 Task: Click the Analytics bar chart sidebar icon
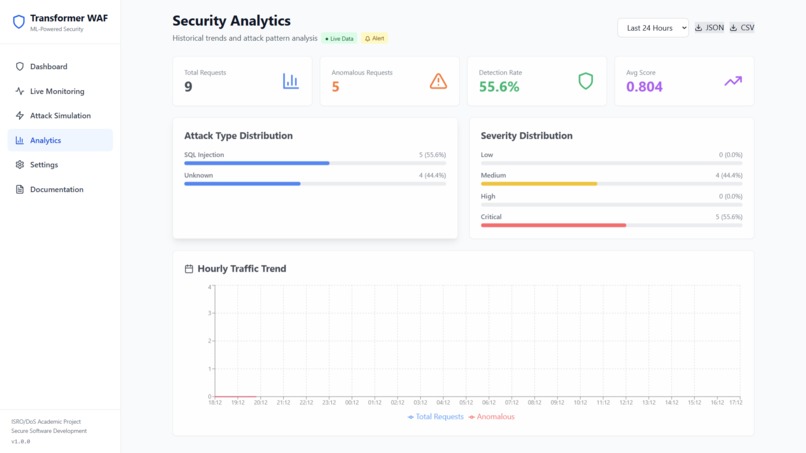click(x=20, y=140)
